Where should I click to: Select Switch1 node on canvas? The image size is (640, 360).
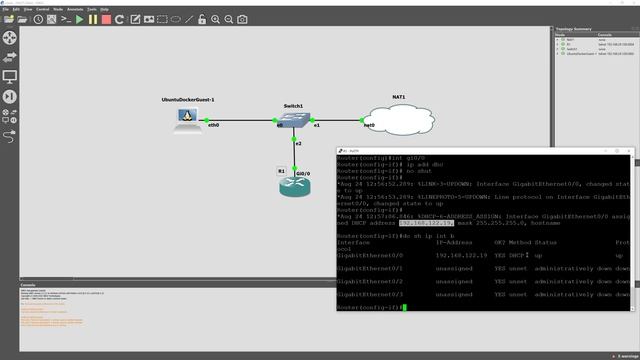point(293,120)
